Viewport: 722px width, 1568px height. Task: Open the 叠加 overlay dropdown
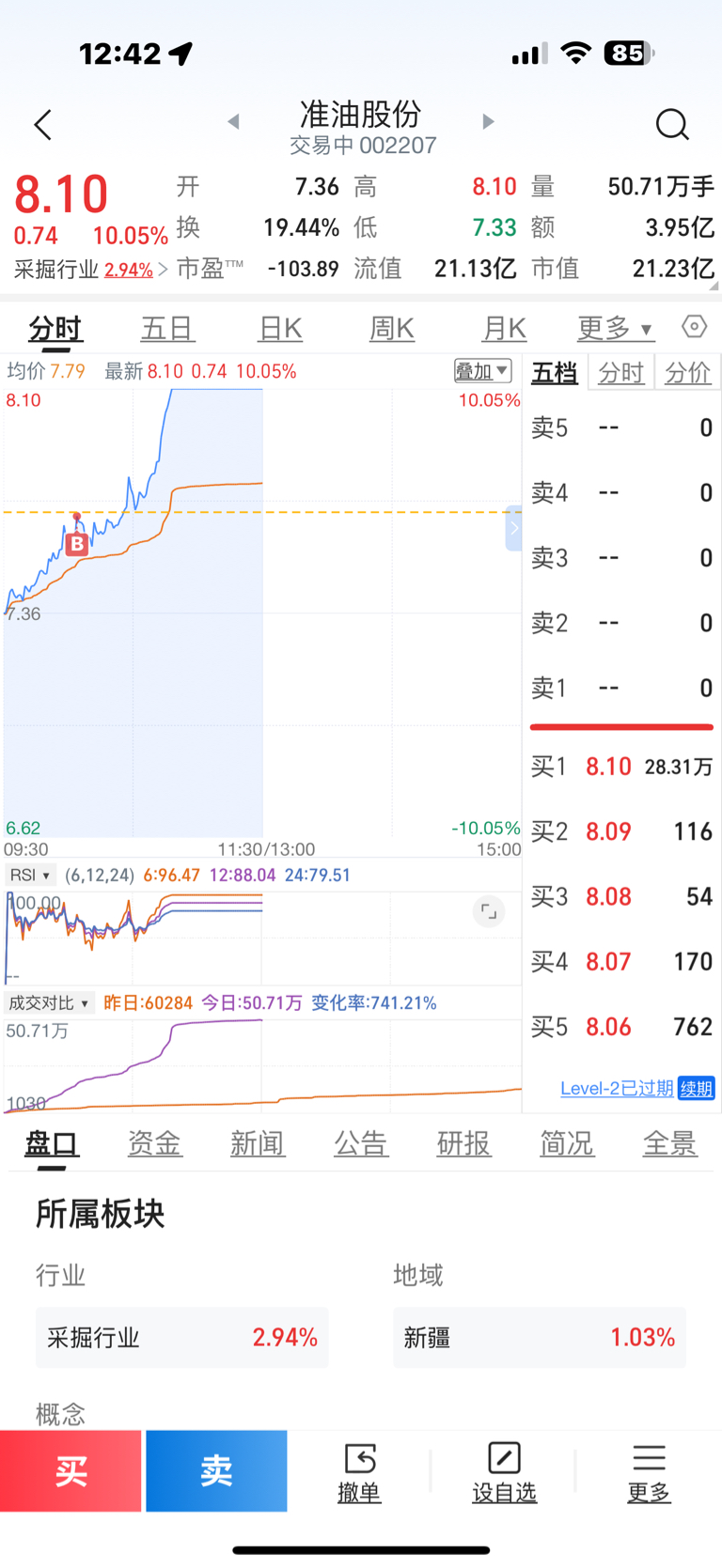[482, 371]
